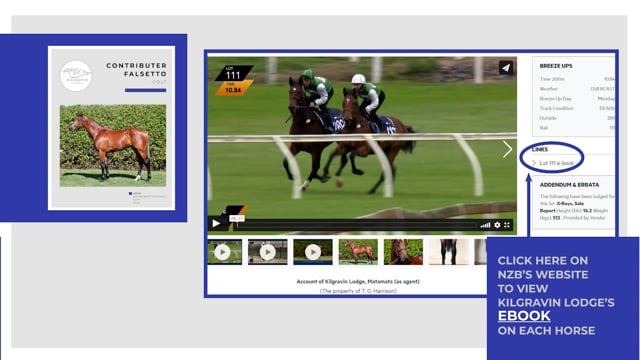The height and width of the screenshot is (360, 640).
Task: Click the BREEZE UPS heading
Action: point(556,66)
